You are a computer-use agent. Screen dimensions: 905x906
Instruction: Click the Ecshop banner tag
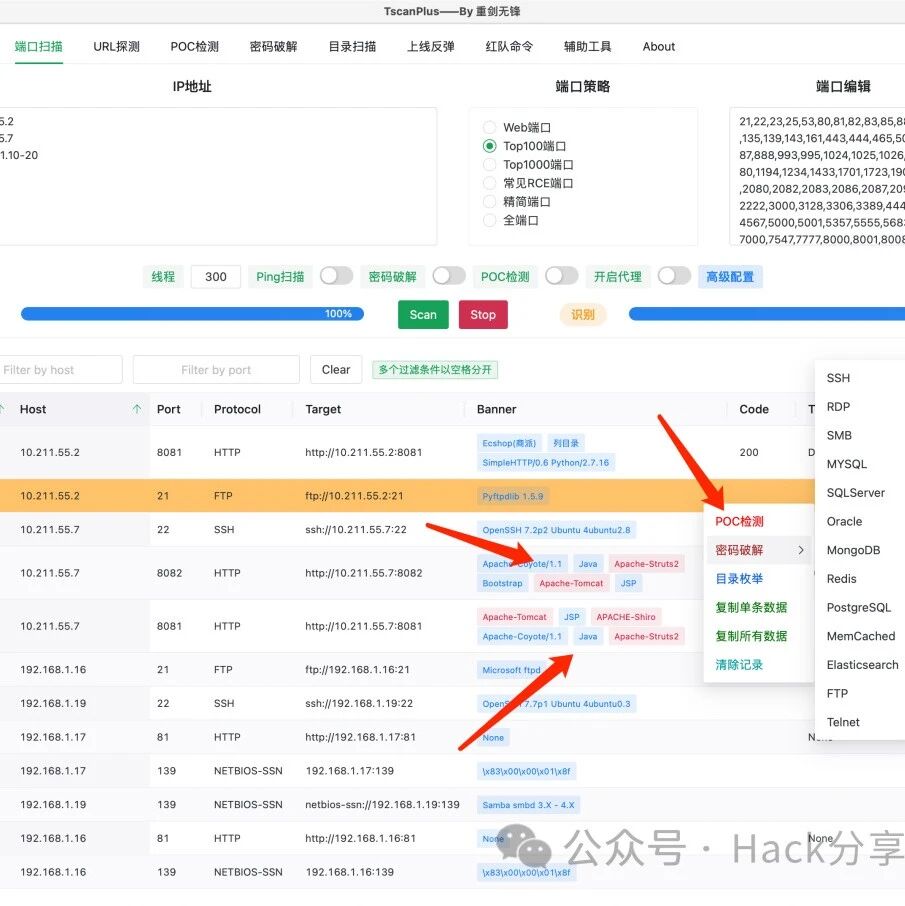[509, 443]
